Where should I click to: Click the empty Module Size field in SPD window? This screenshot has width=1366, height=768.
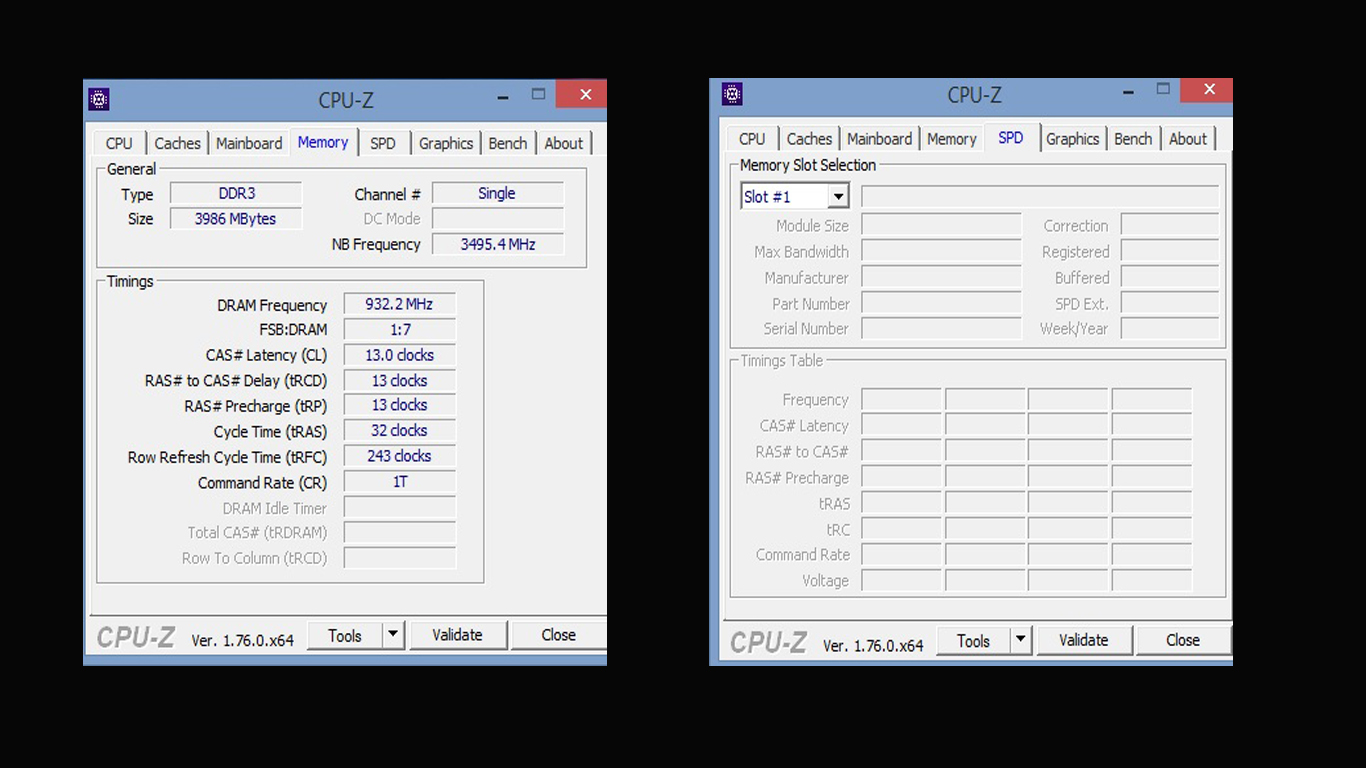[942, 225]
